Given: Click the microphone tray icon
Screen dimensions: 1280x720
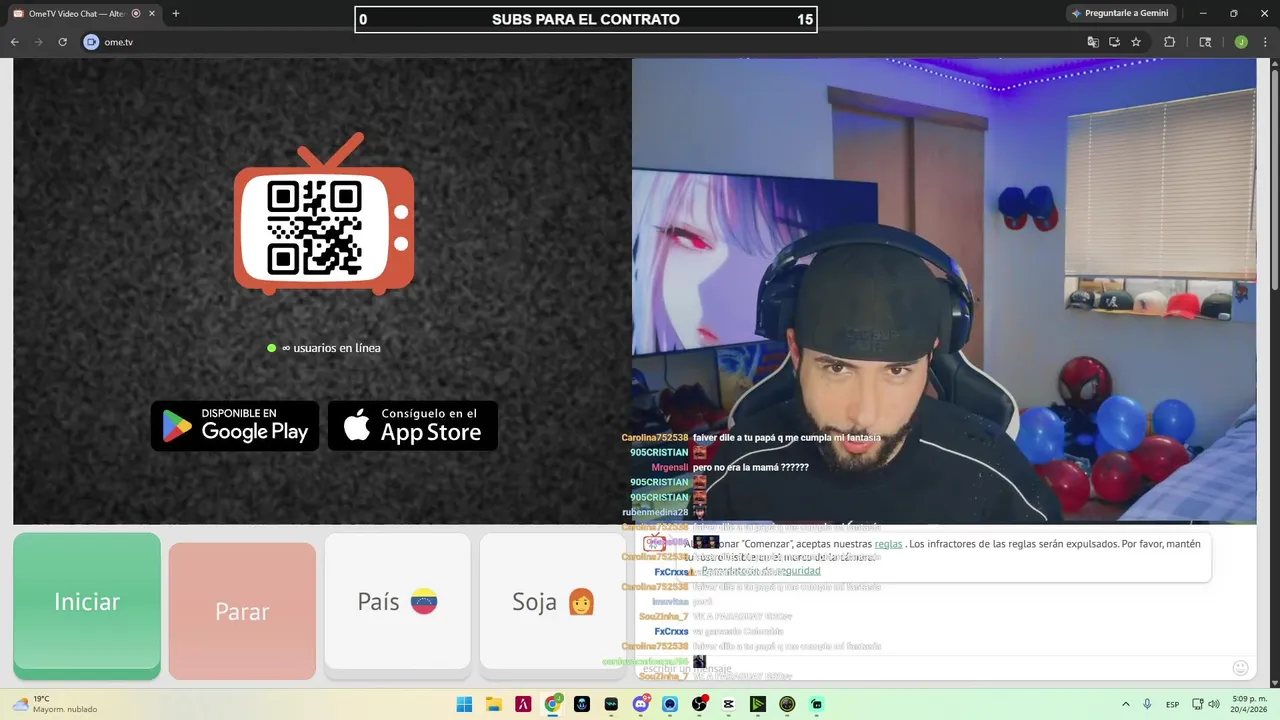Looking at the screenshot, I should 1147,704.
